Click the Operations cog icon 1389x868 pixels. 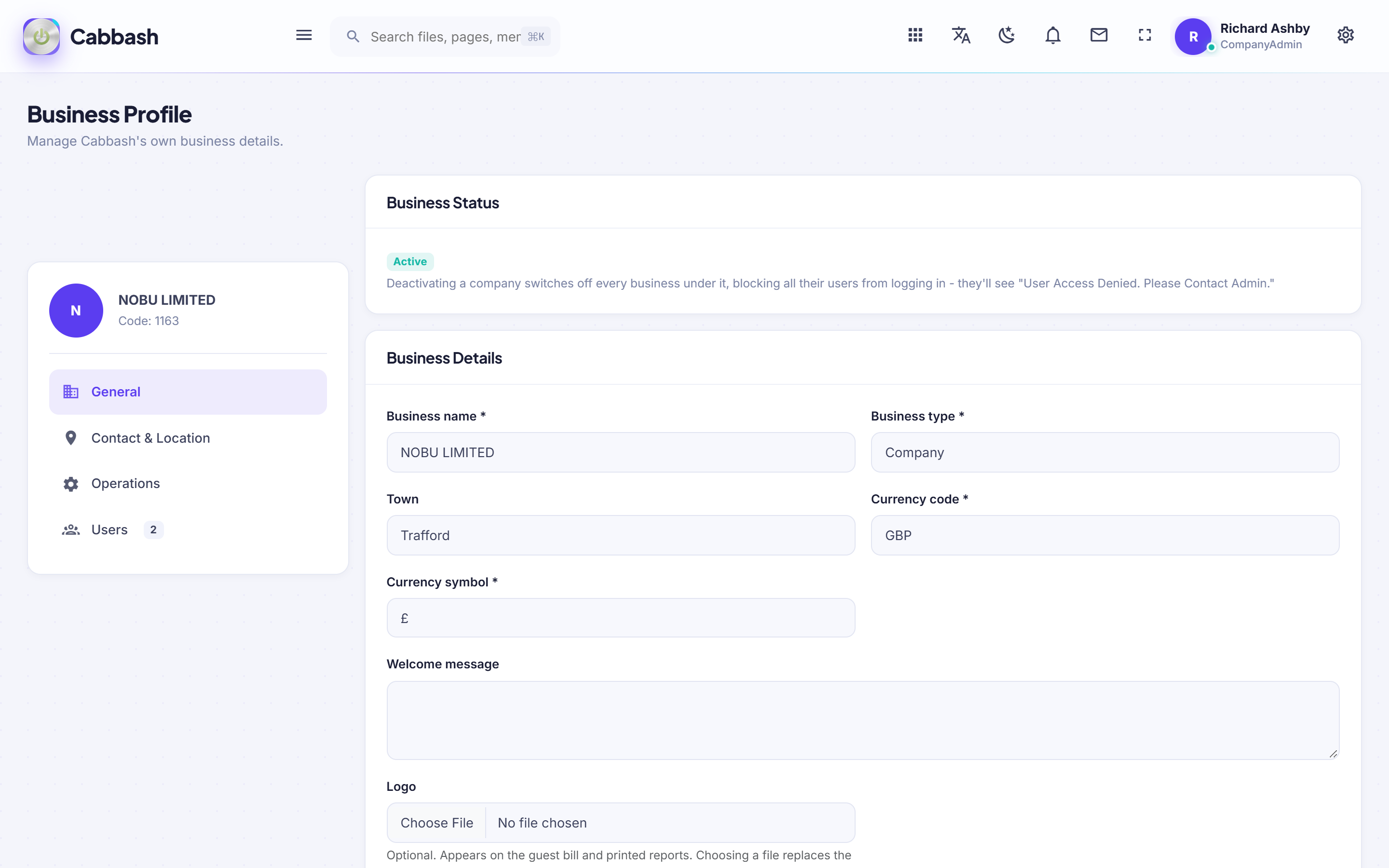click(x=70, y=484)
